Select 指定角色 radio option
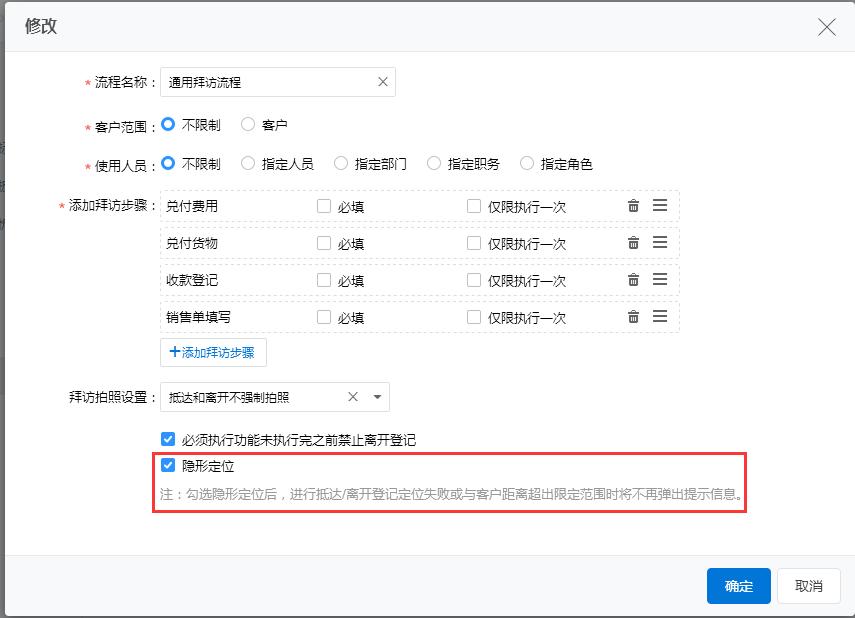Image resolution: width=855 pixels, height=618 pixels. [x=527, y=163]
